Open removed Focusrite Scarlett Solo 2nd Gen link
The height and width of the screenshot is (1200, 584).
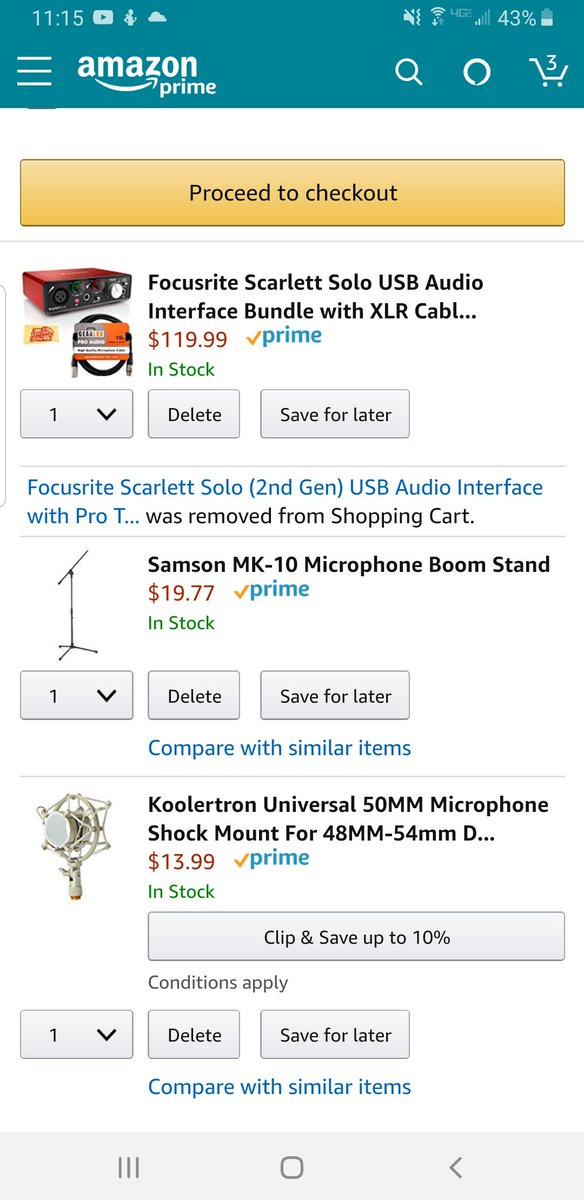285,501
